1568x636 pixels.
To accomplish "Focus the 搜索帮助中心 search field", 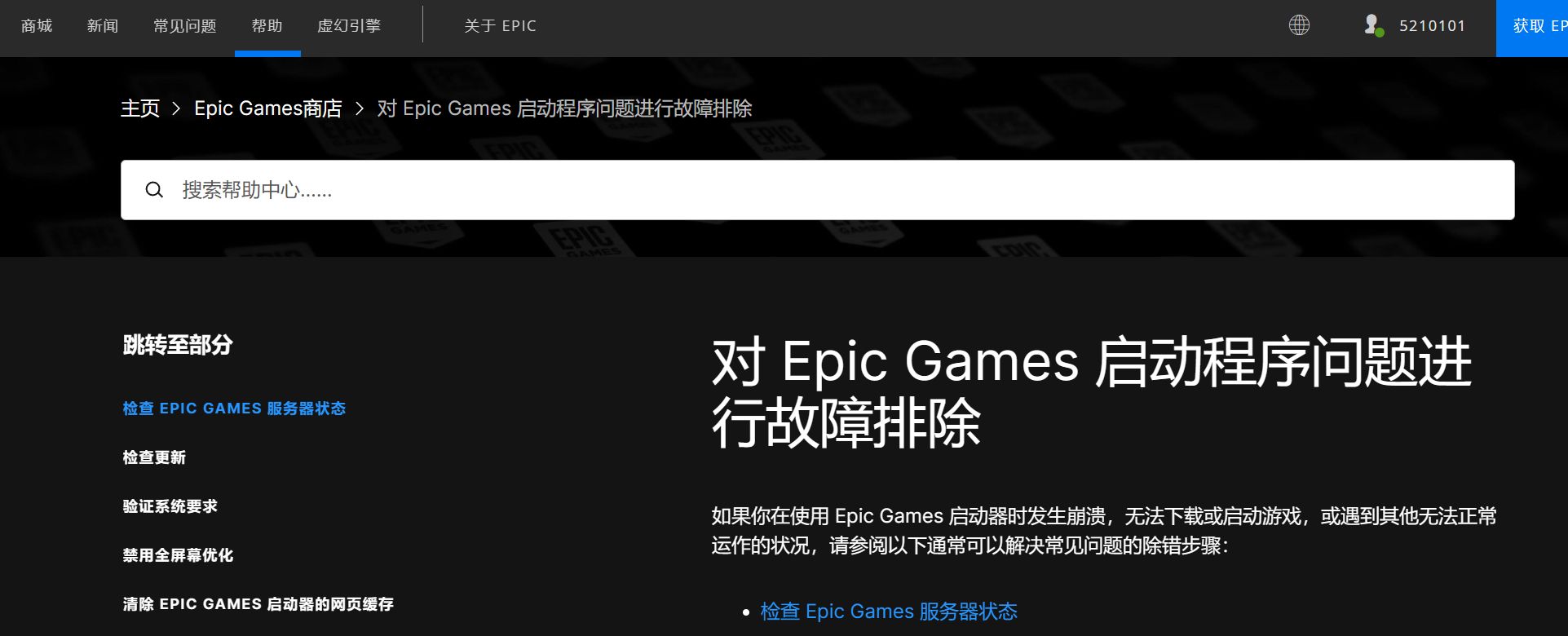I will tap(818, 190).
